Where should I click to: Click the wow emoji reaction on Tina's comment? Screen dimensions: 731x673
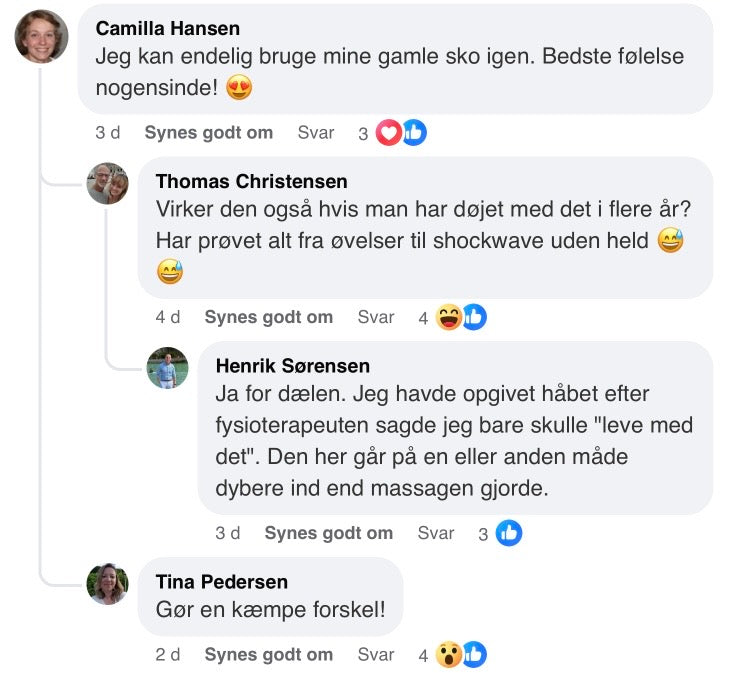pos(449,655)
